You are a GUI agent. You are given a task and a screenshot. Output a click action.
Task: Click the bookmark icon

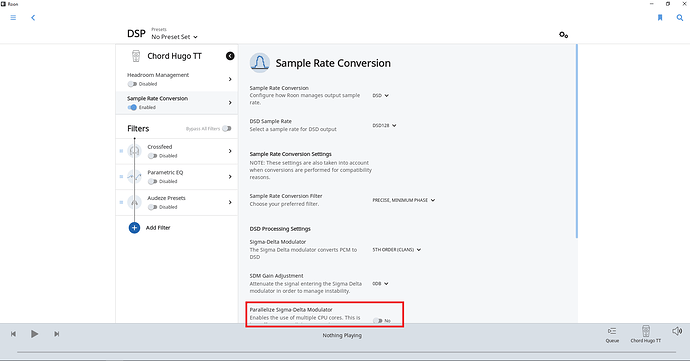(660, 18)
